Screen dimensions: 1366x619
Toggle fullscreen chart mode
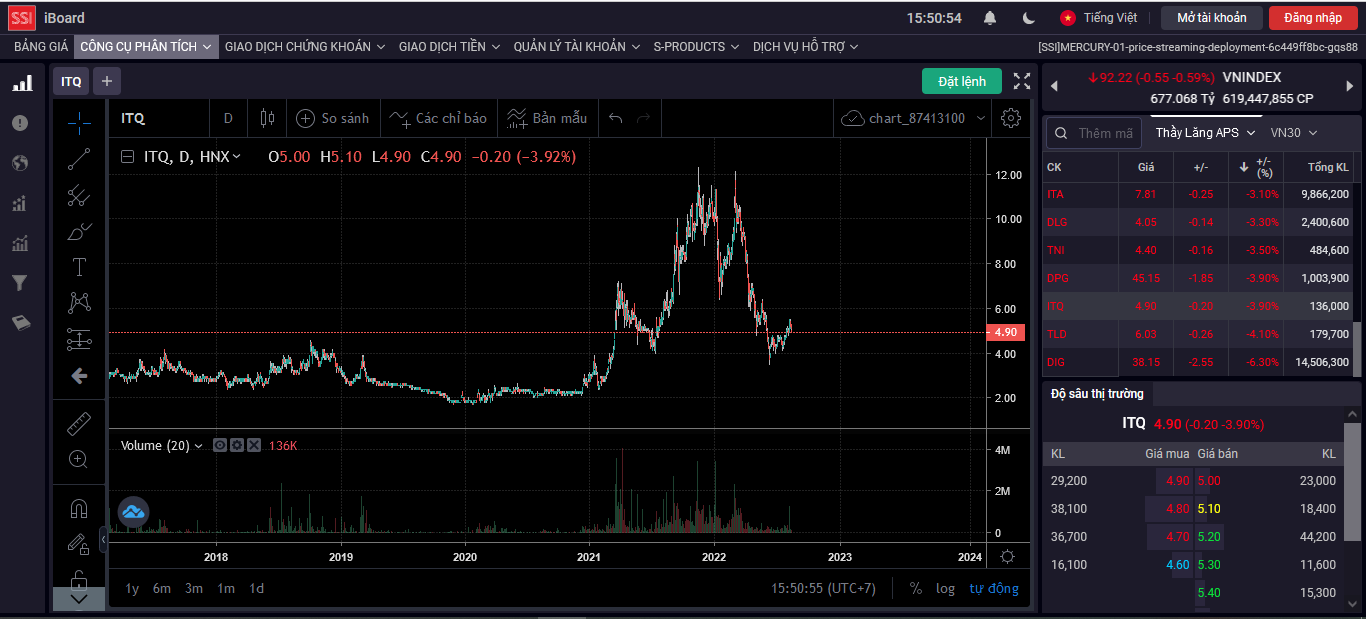[x=1022, y=81]
